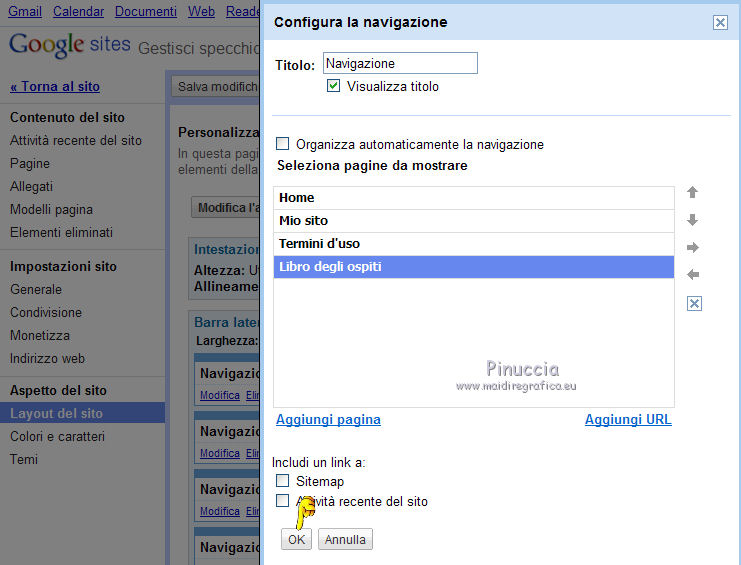Check the Sitemap option
Viewport: 741px width, 565px height.
coord(283,481)
